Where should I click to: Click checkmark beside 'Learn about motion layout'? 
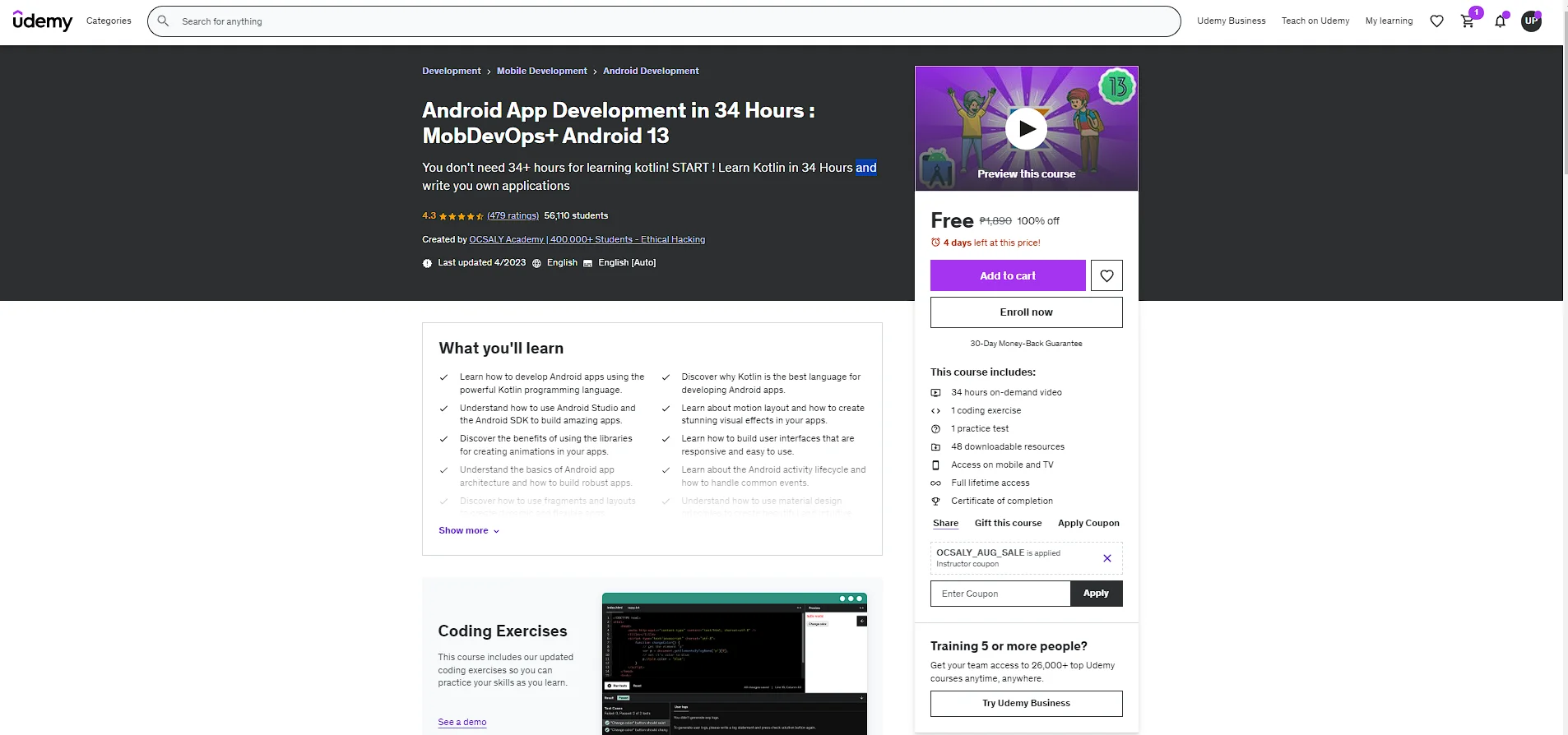tap(666, 409)
